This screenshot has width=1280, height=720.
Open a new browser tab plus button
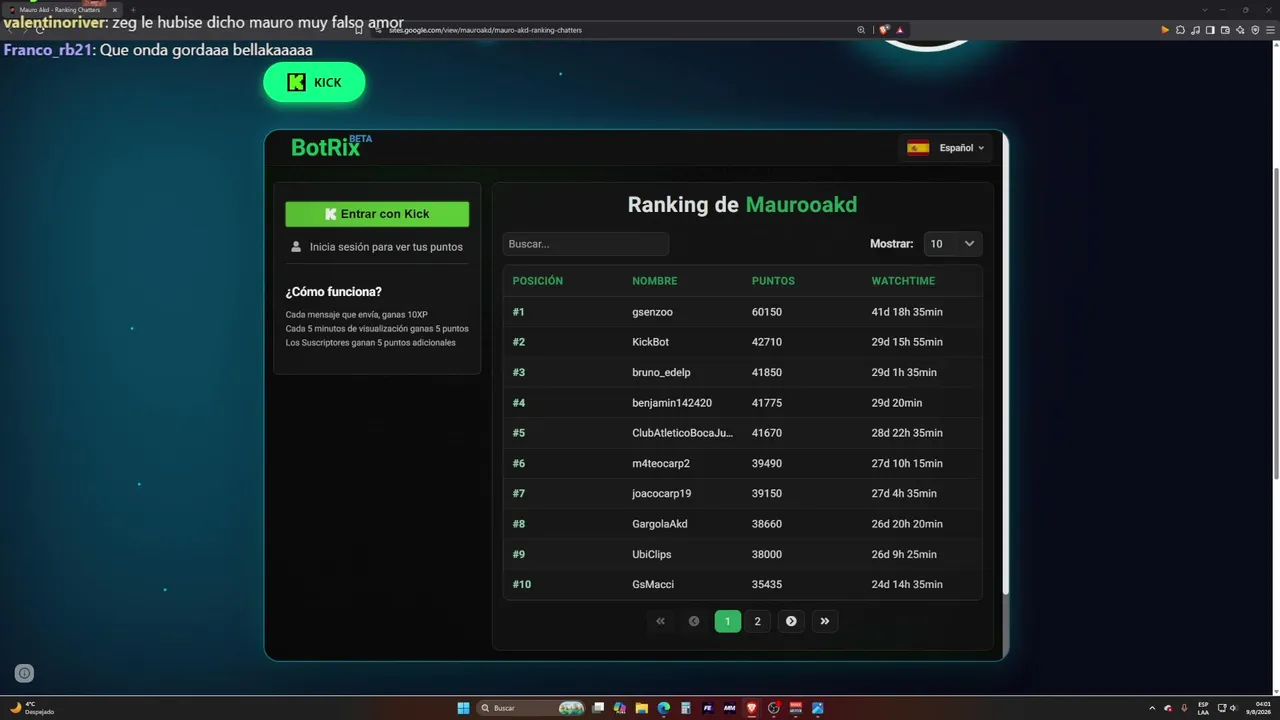tap(133, 10)
